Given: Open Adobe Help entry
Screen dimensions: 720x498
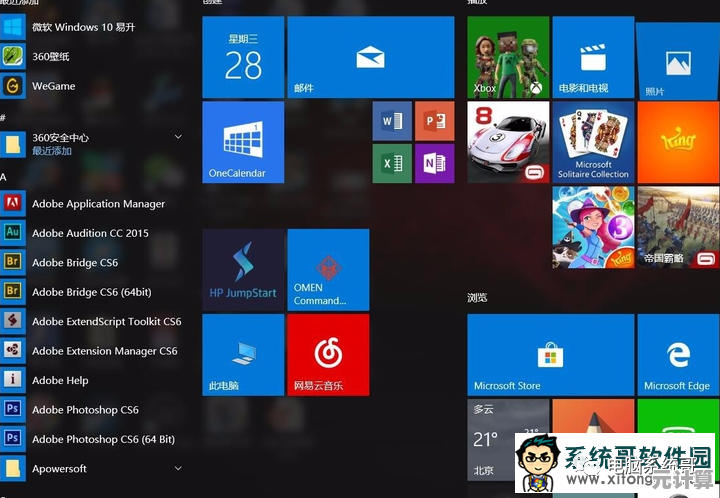Looking at the screenshot, I should (94, 380).
